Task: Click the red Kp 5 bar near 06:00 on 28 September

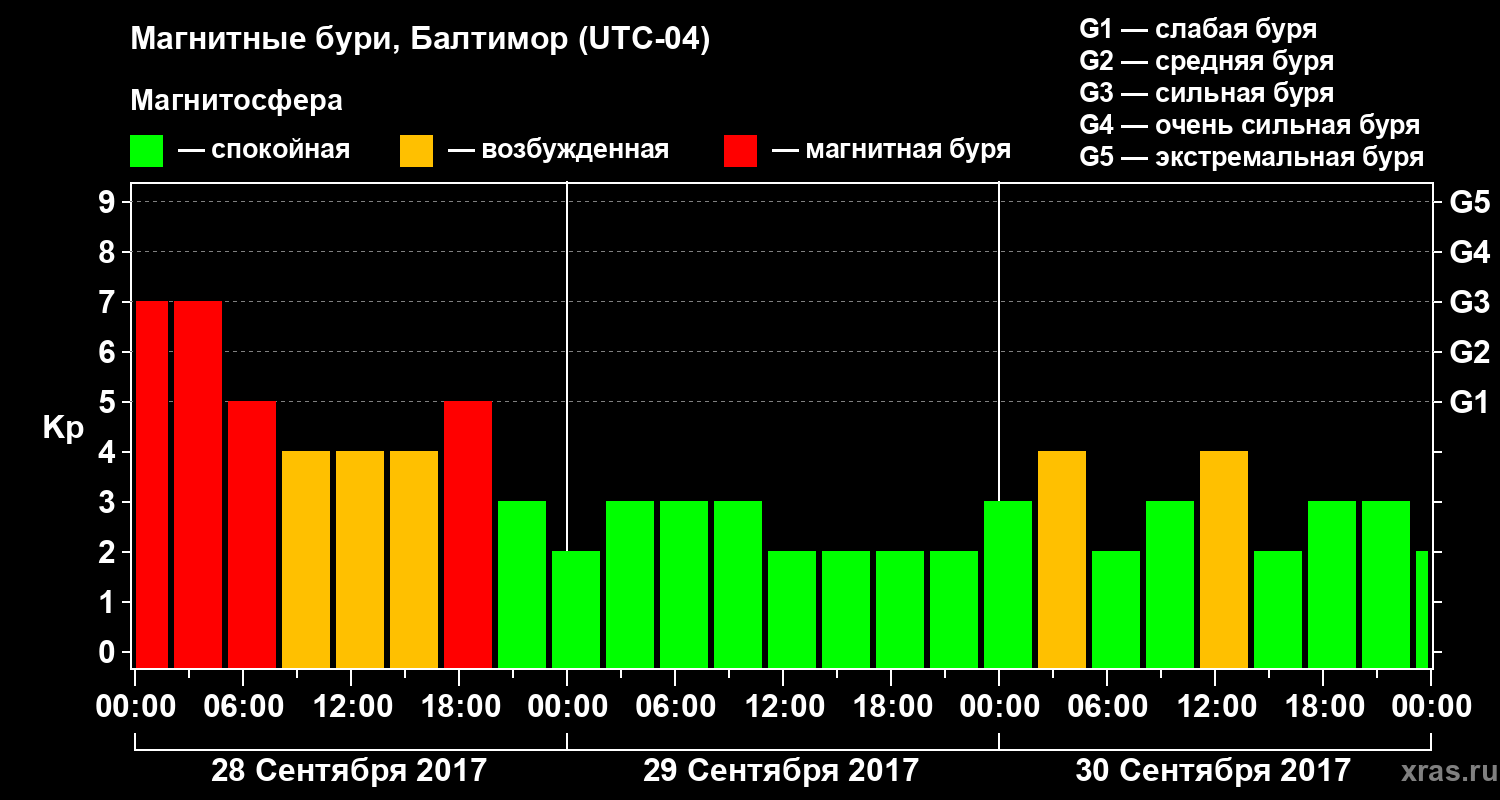Action: point(252,535)
